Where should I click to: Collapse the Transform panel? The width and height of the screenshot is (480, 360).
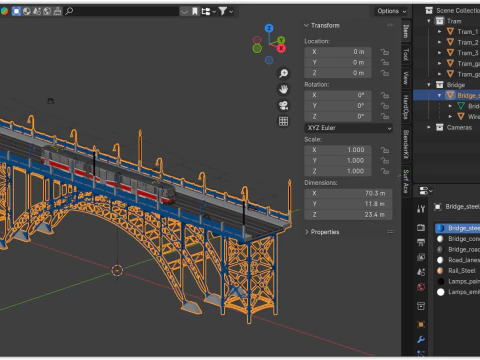322,25
